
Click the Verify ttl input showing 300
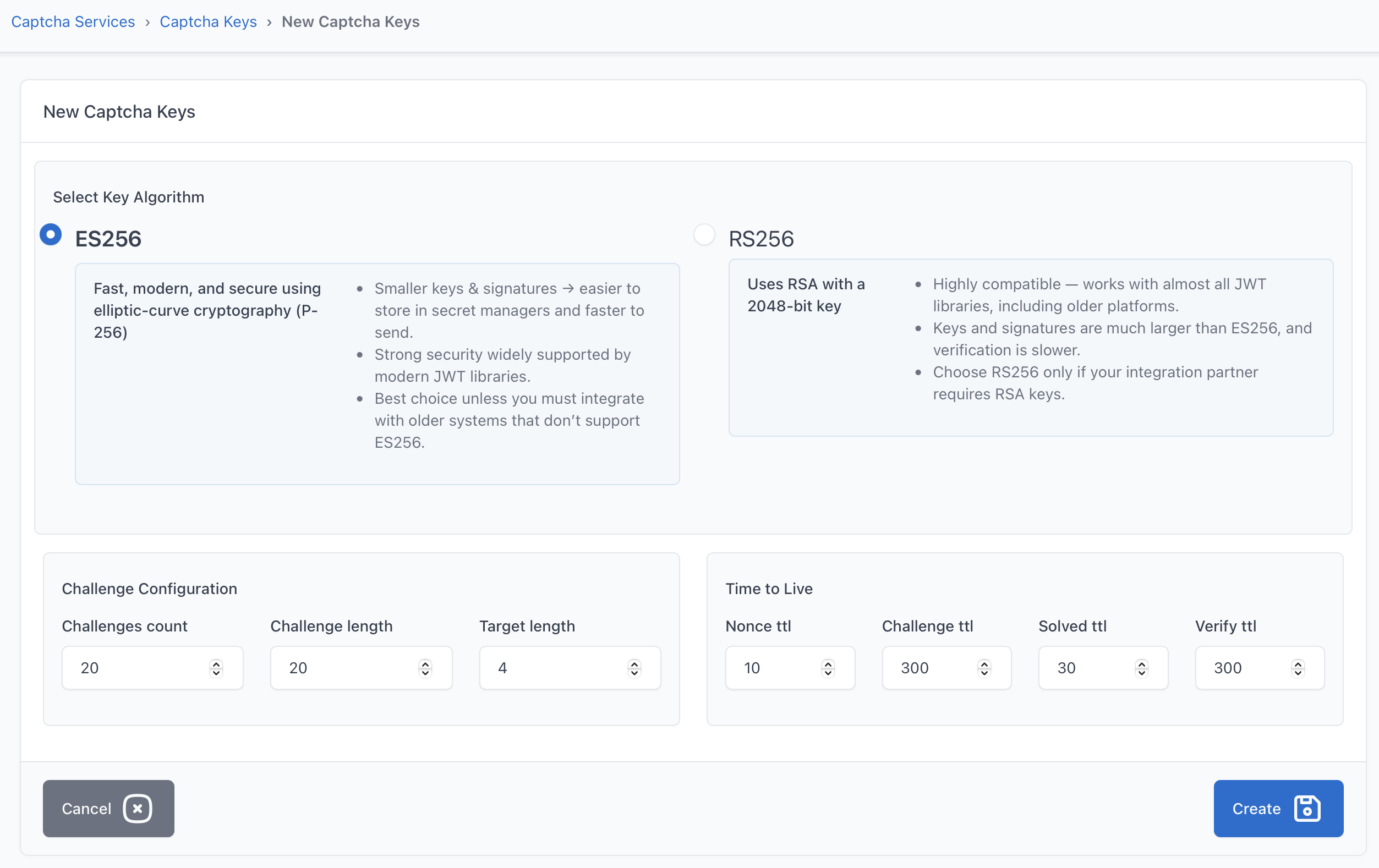pyautogui.click(x=1243, y=668)
